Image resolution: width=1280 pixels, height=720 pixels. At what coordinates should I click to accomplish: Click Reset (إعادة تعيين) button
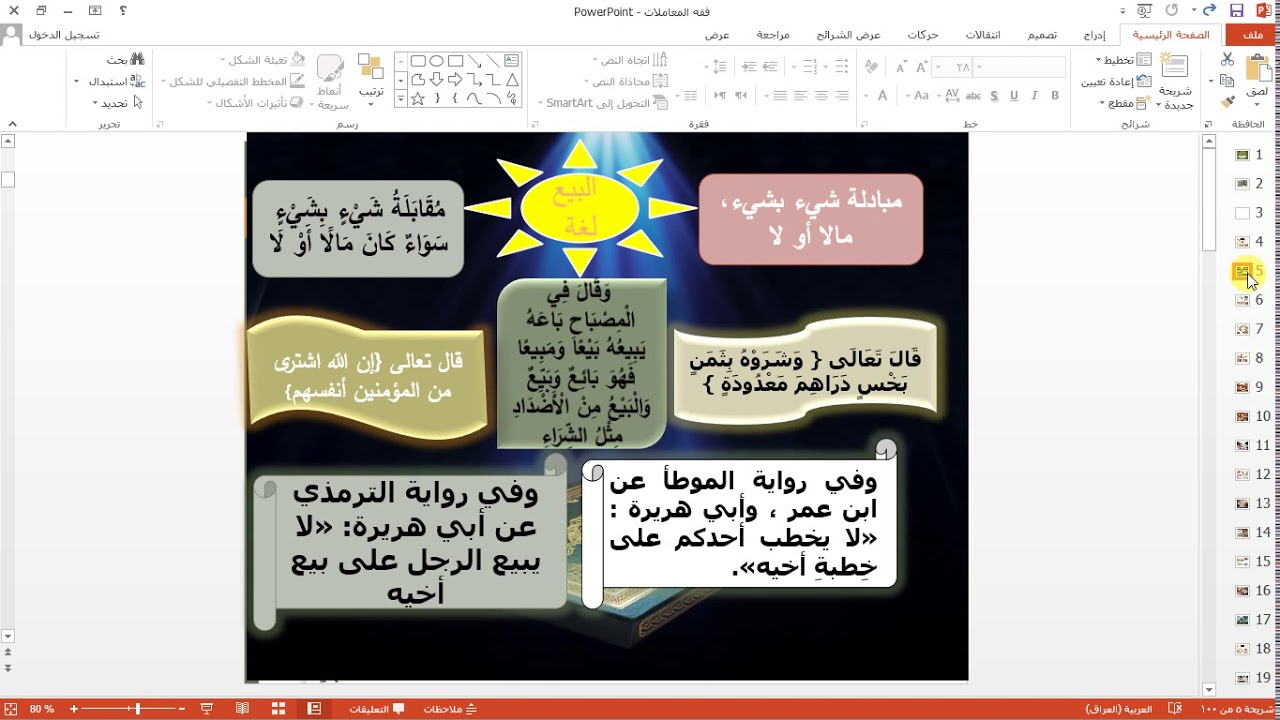click(1117, 81)
